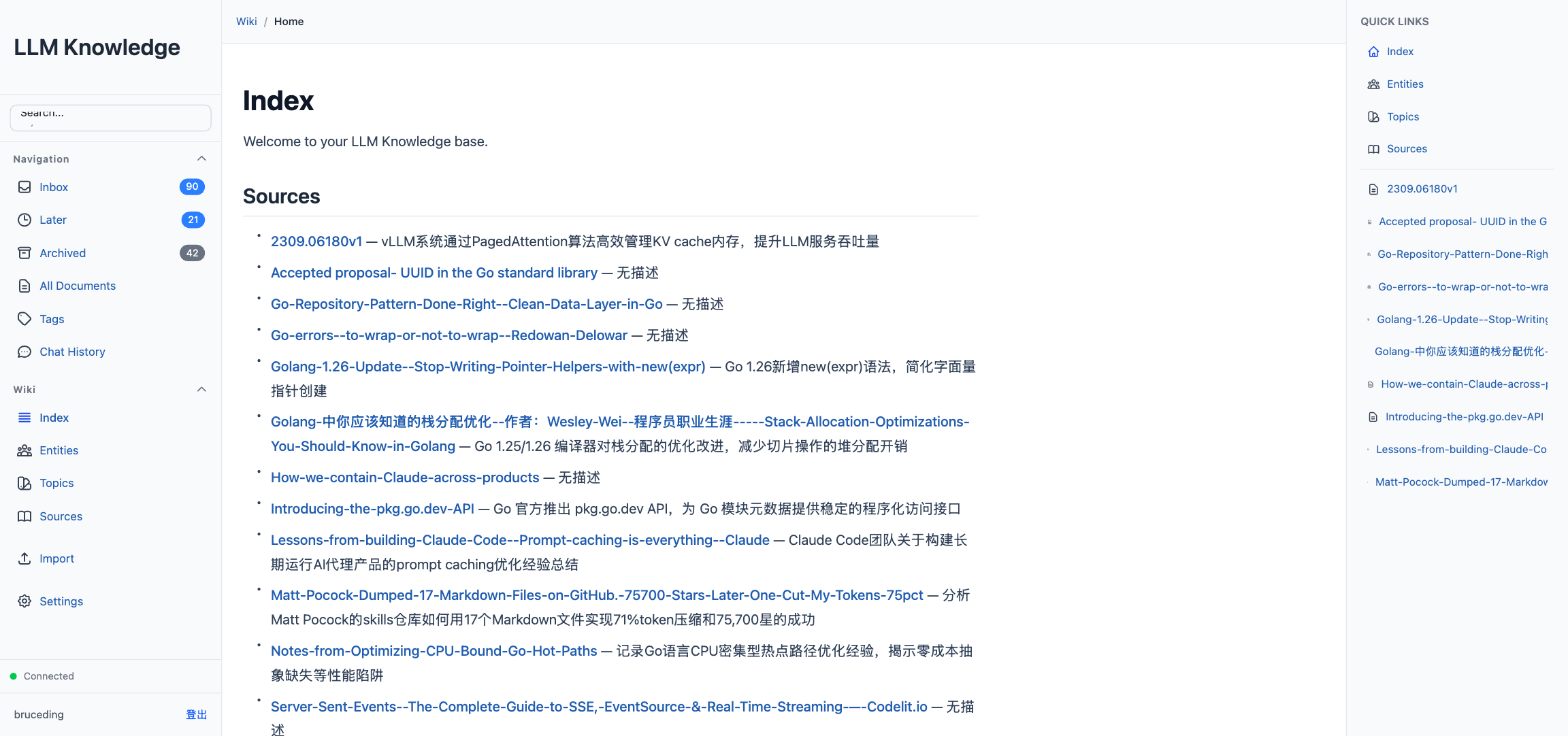Click the 登出 logout link
The width and height of the screenshot is (1568, 736).
pyautogui.click(x=196, y=715)
